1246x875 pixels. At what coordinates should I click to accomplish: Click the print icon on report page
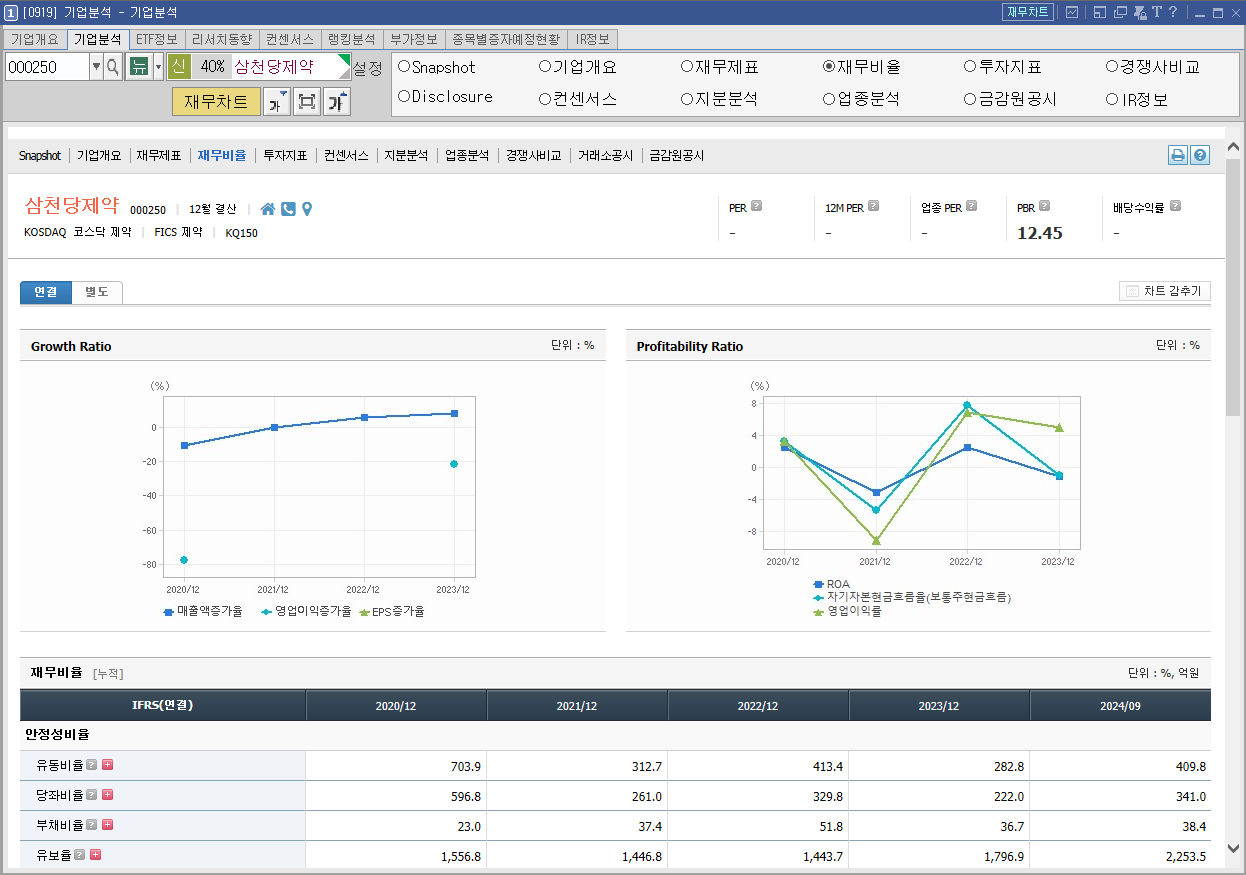[1178, 155]
